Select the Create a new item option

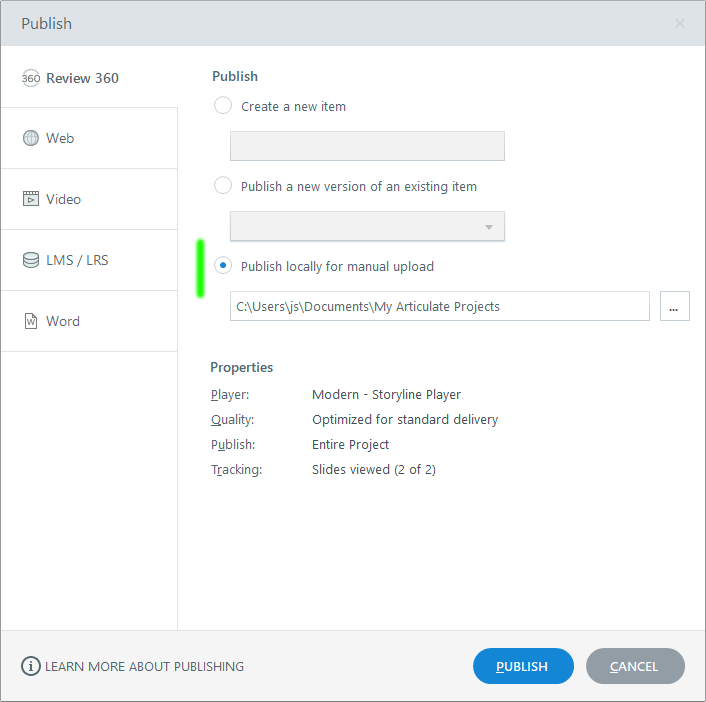coord(223,105)
